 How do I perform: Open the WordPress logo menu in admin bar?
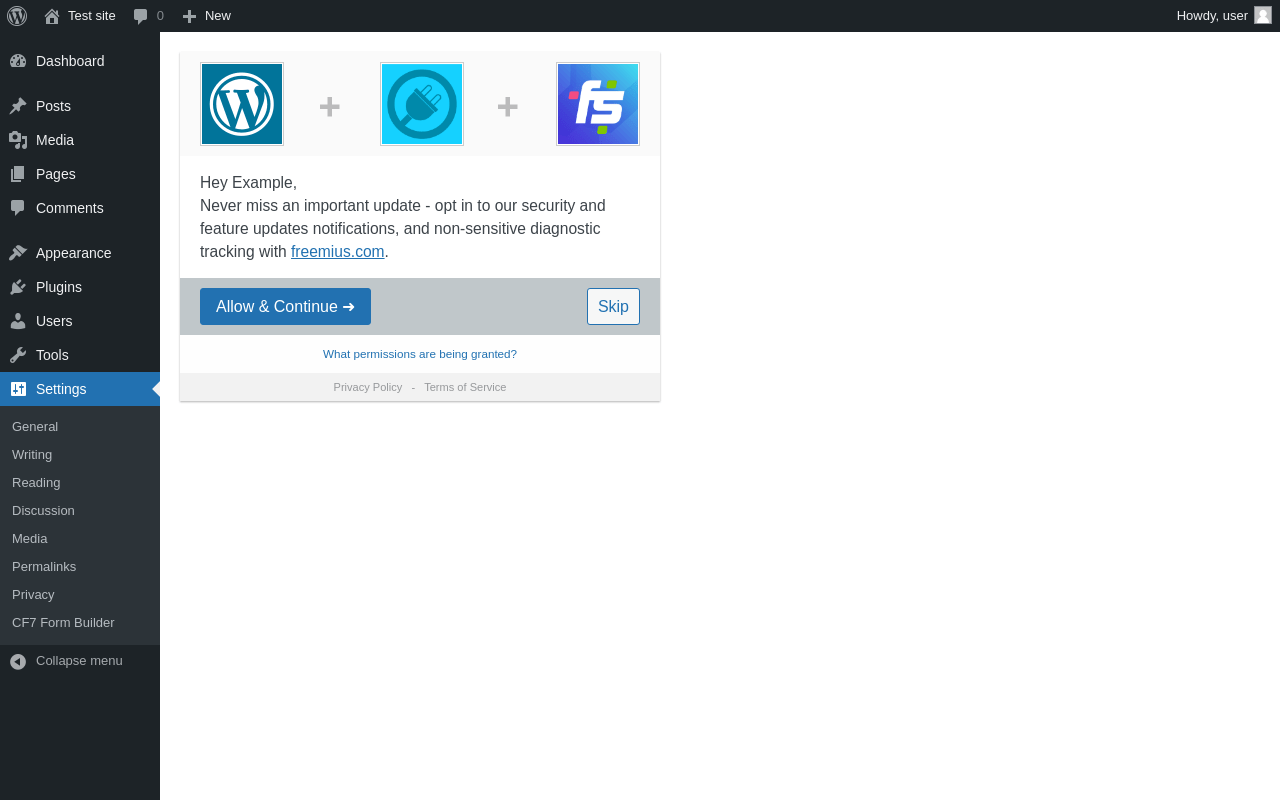tap(17, 16)
